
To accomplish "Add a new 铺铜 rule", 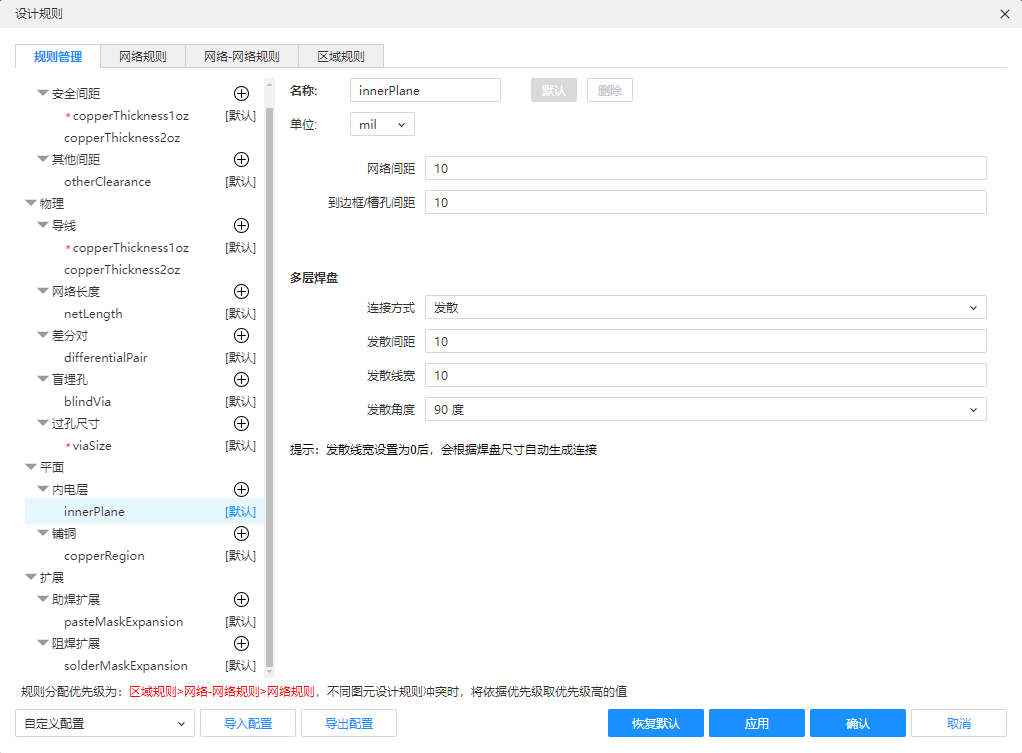I will 241,533.
